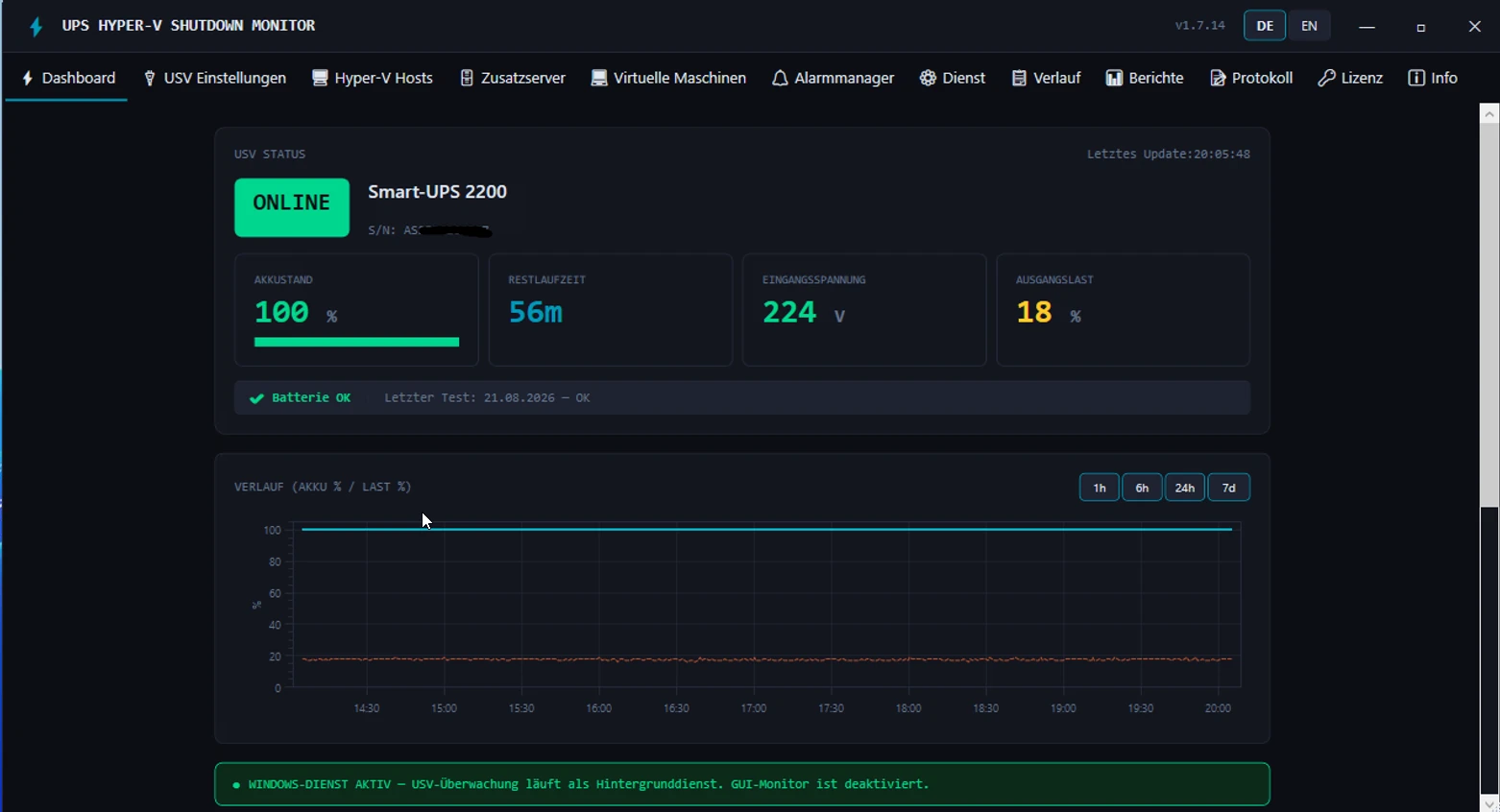Switch language to EN

pyautogui.click(x=1309, y=26)
